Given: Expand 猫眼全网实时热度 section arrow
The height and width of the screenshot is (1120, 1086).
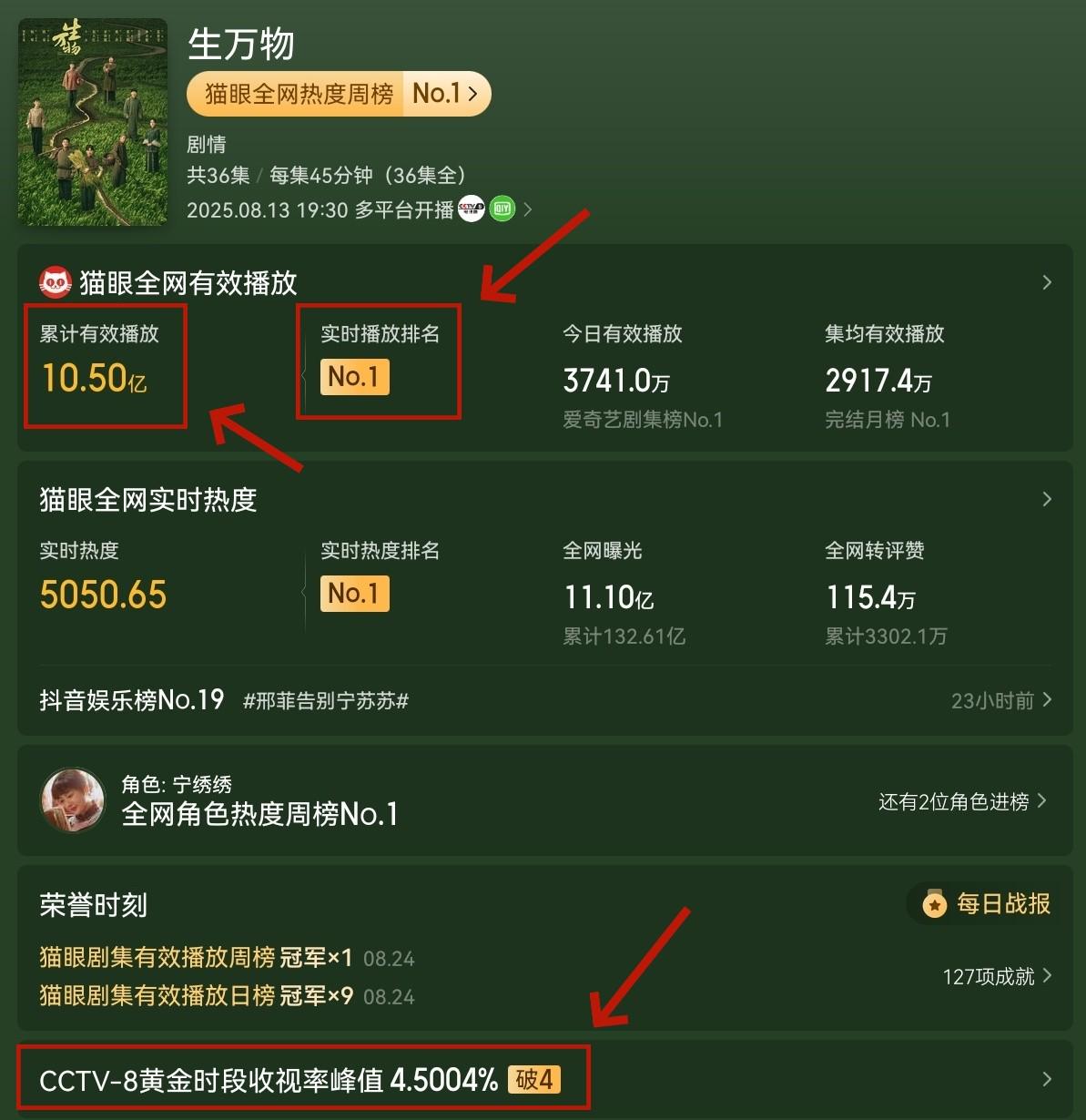Looking at the screenshot, I should (1047, 499).
